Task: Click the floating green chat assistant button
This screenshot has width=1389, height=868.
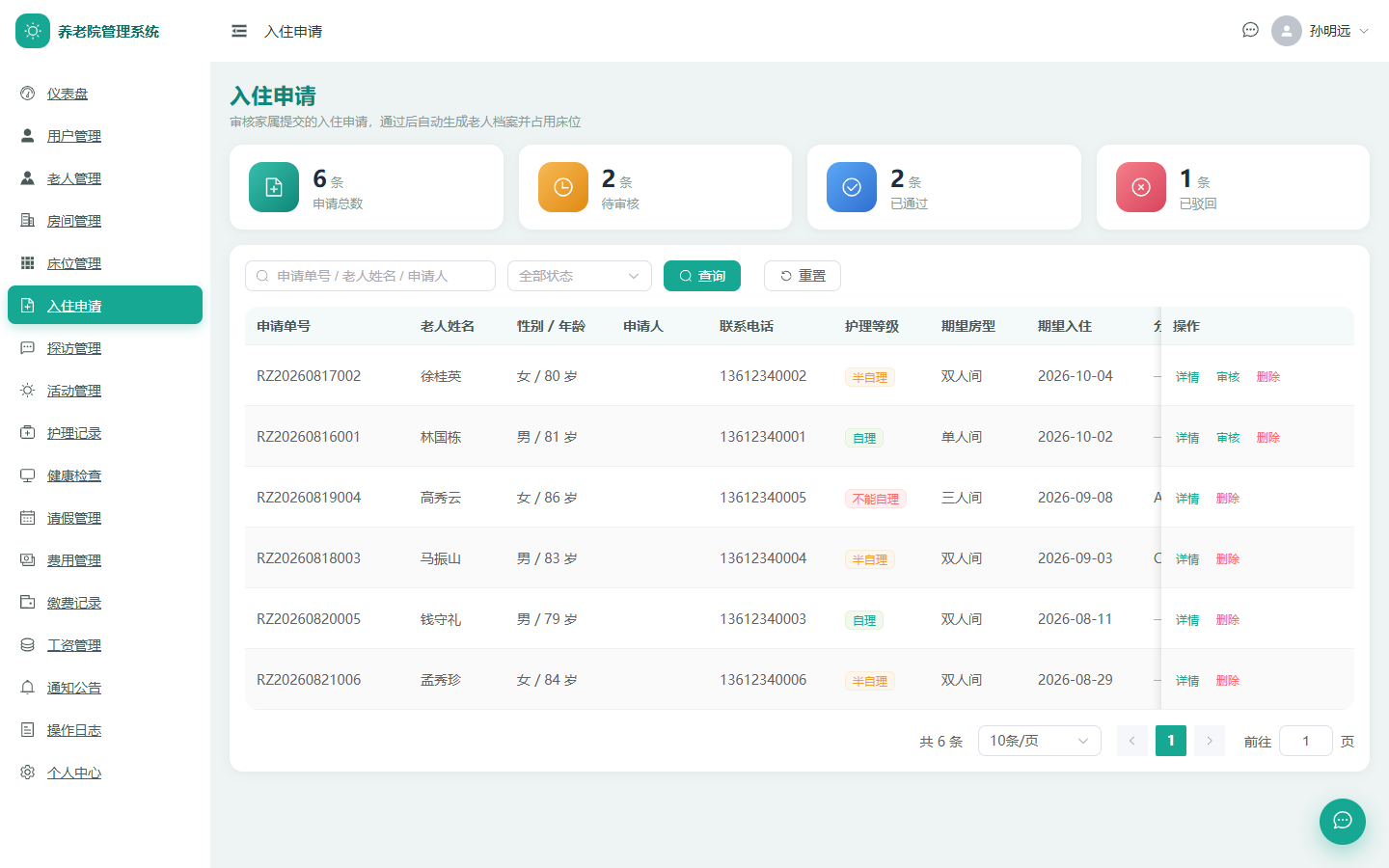Action: [1343, 822]
